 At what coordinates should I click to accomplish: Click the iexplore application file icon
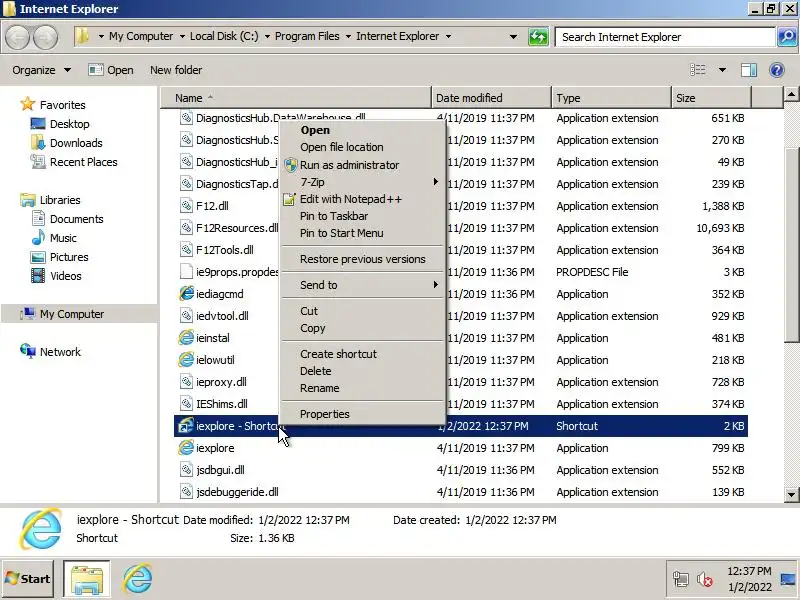coord(186,447)
